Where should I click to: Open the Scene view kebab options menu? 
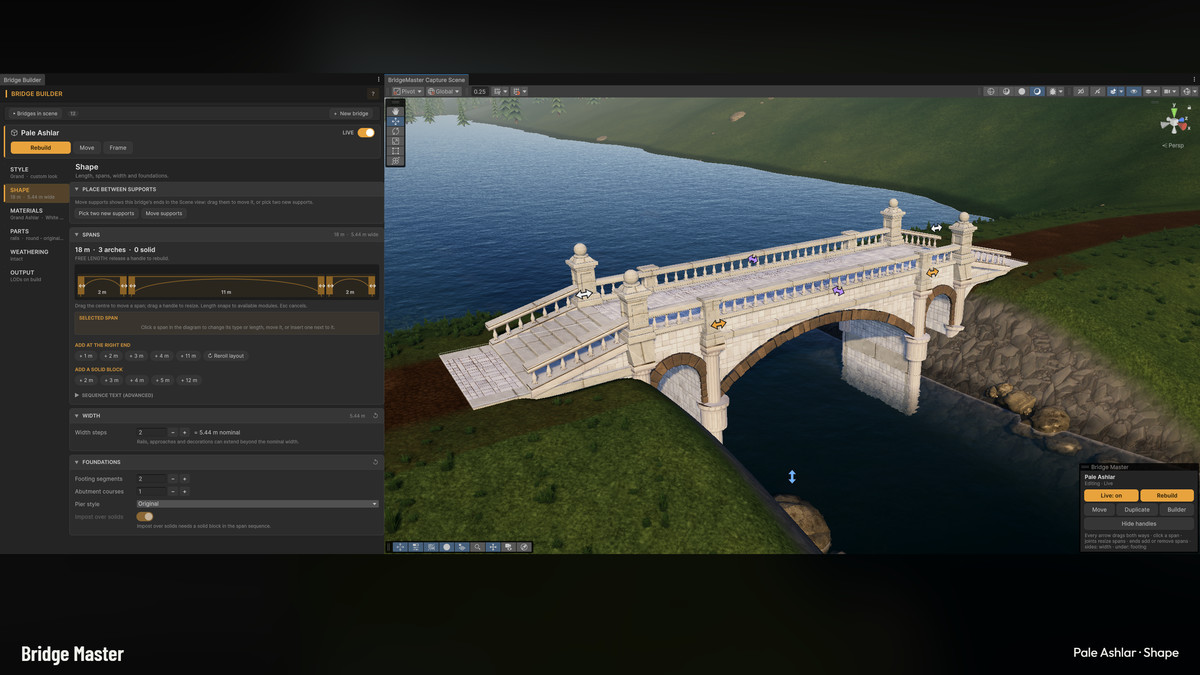coord(1195,79)
